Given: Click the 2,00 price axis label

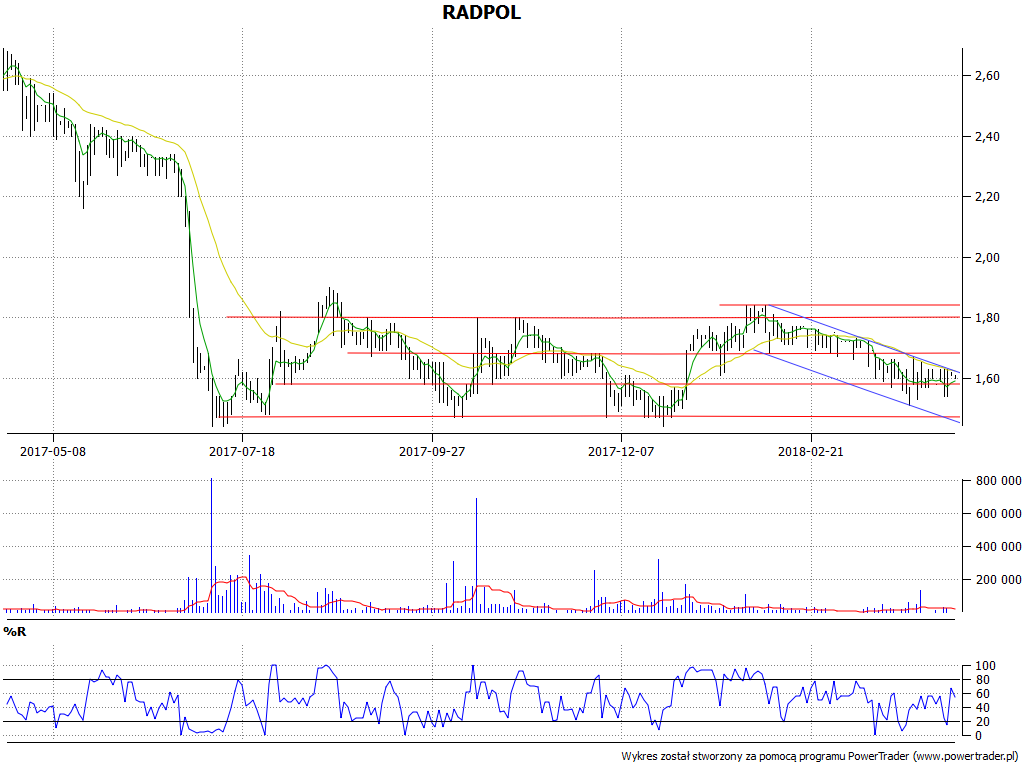Looking at the screenshot, I should [x=987, y=257].
